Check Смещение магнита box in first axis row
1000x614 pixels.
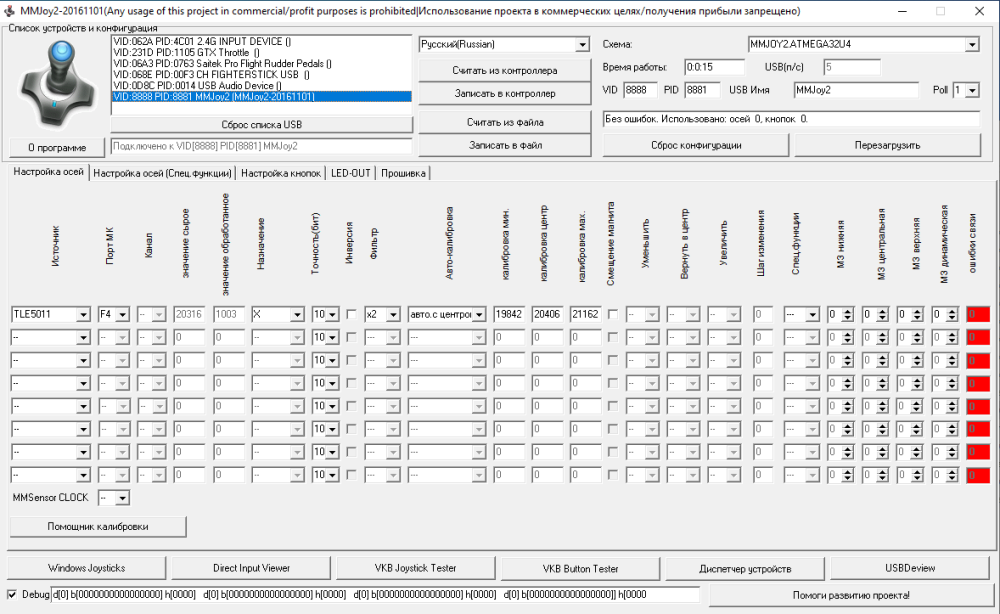(x=613, y=314)
